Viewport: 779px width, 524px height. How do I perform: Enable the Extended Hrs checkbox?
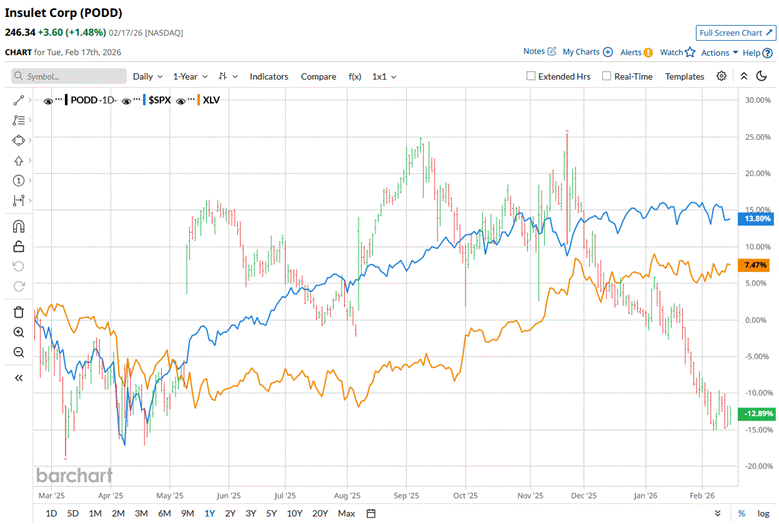pos(532,76)
